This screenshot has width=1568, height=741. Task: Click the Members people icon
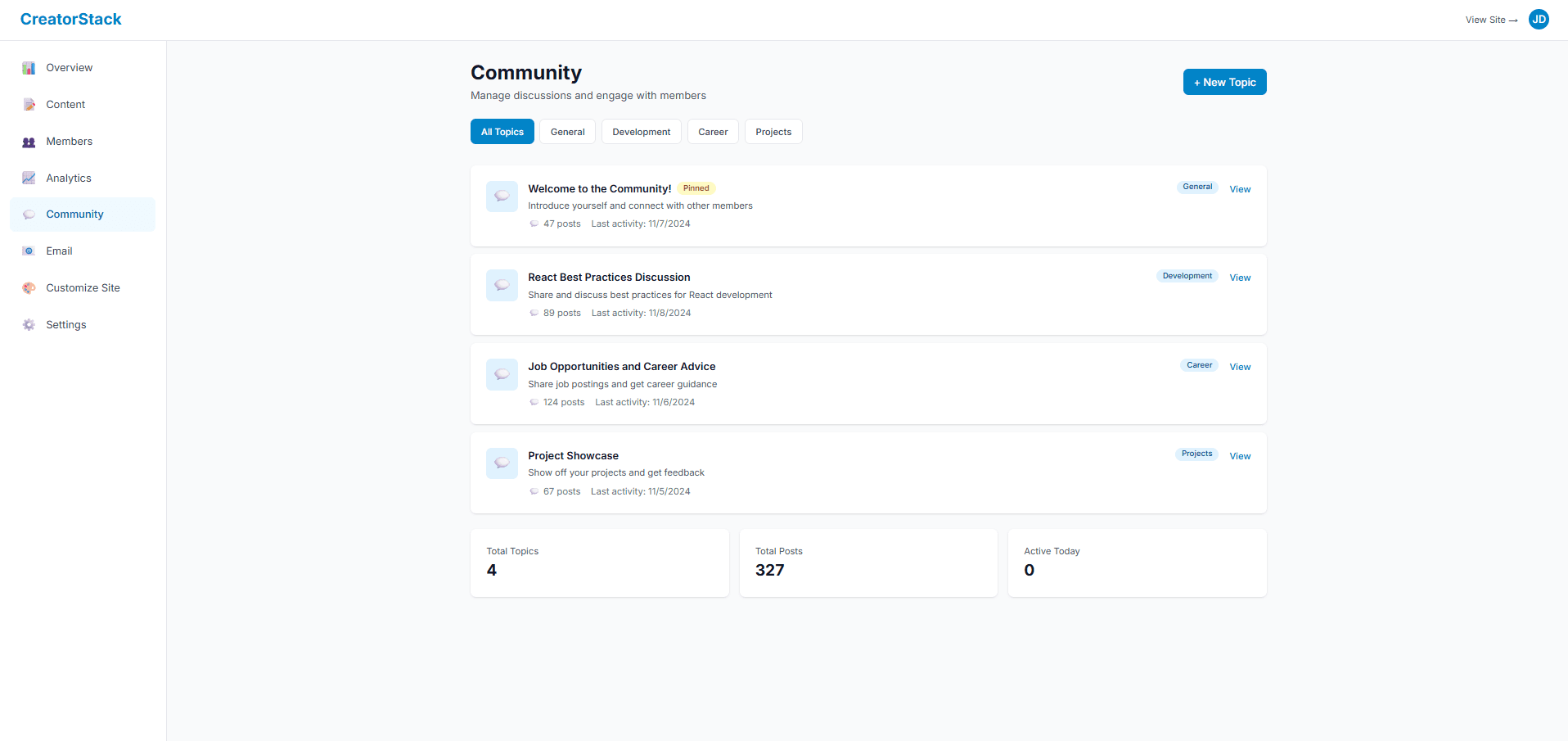click(29, 141)
